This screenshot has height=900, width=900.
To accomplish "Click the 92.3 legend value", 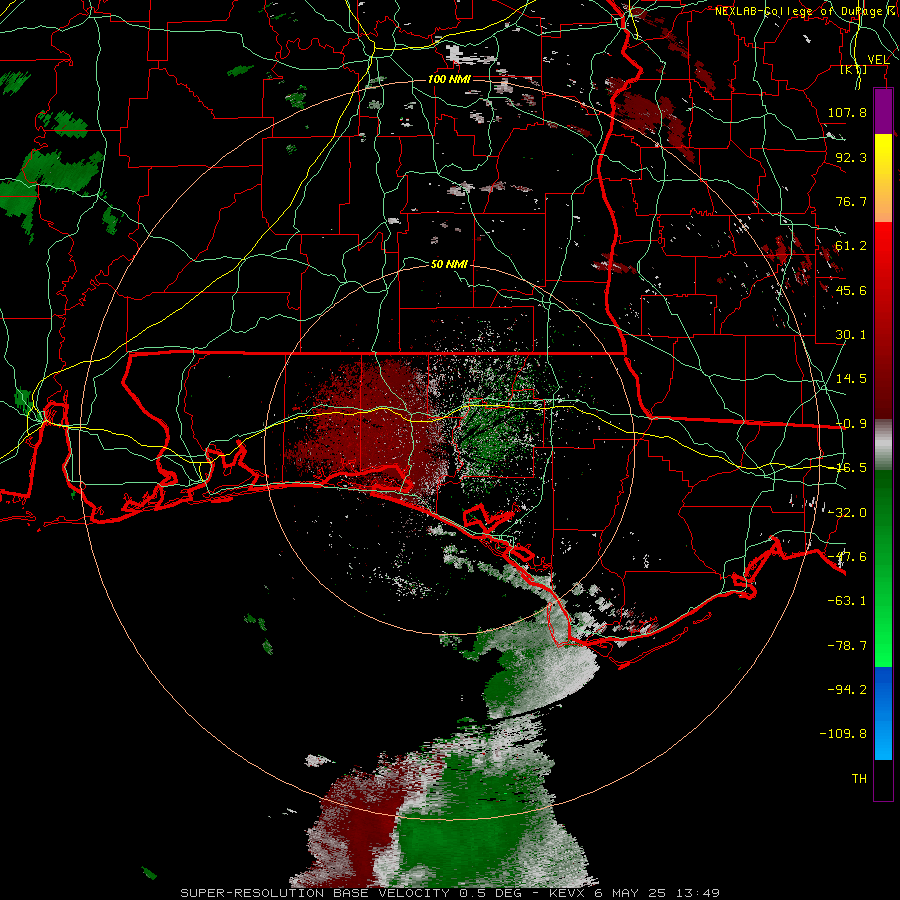I will click(851, 157).
